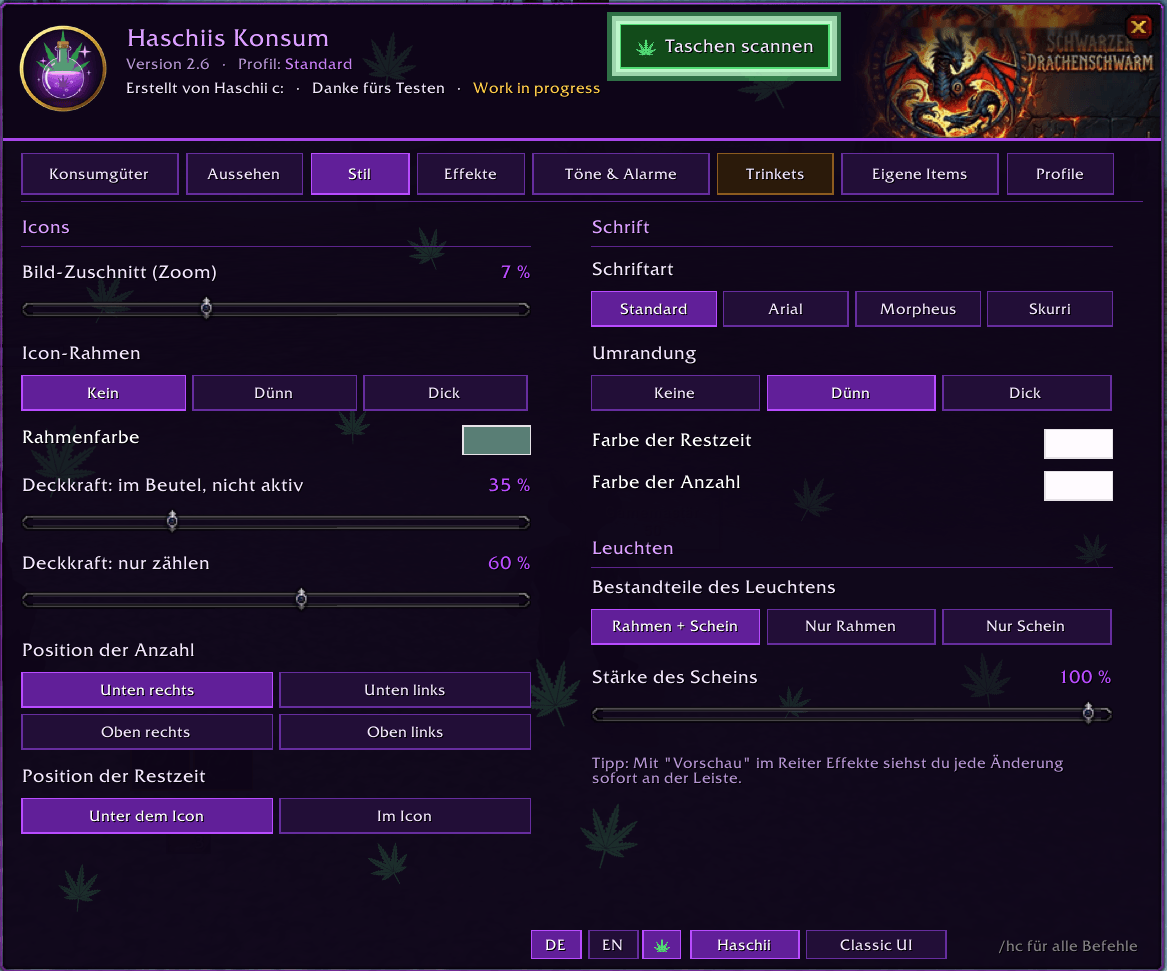Set icon frame to Kein
The image size is (1167, 971).
point(103,393)
